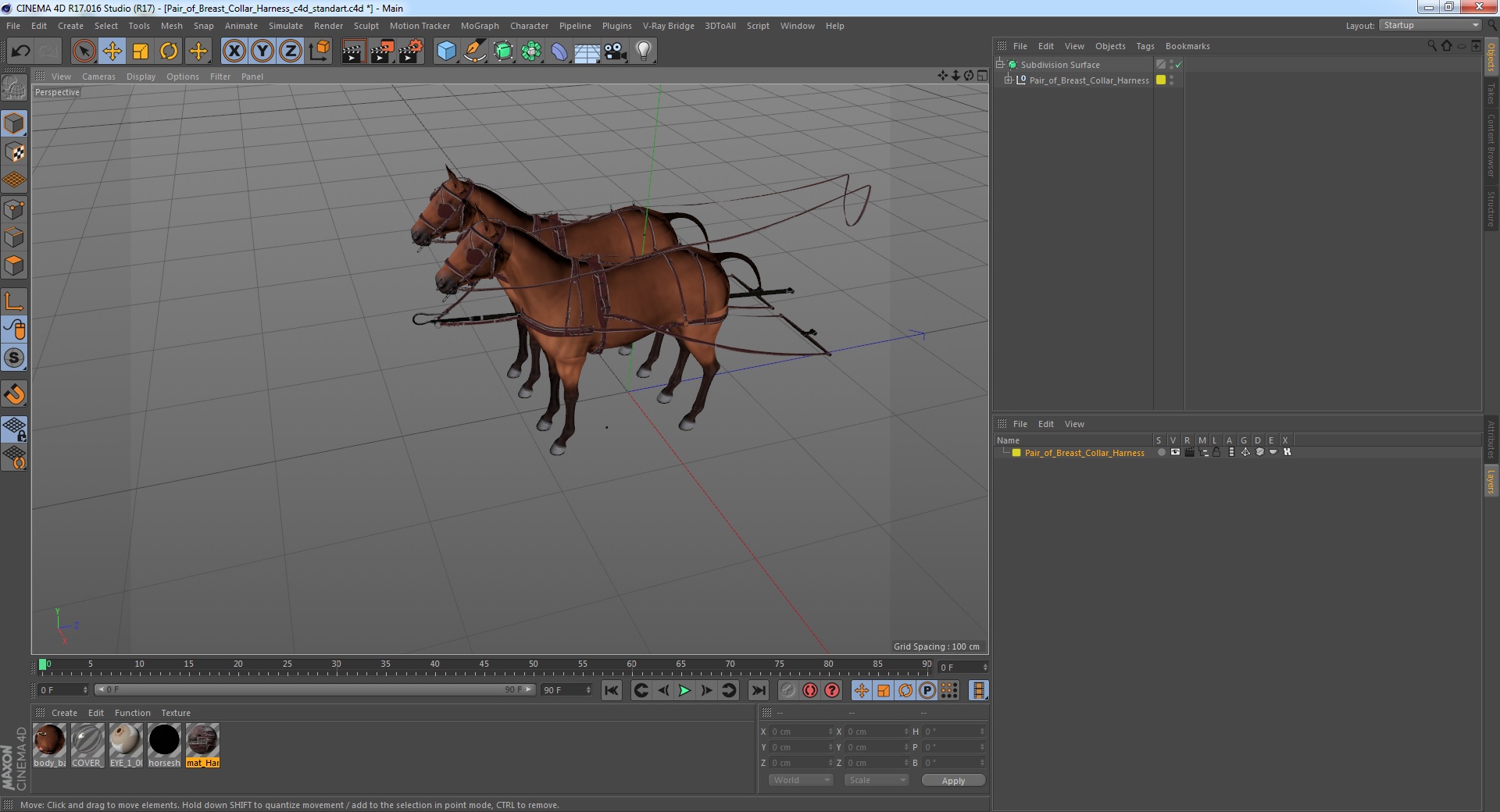Add a Cube primitive object
The image size is (1500, 812).
click(446, 52)
